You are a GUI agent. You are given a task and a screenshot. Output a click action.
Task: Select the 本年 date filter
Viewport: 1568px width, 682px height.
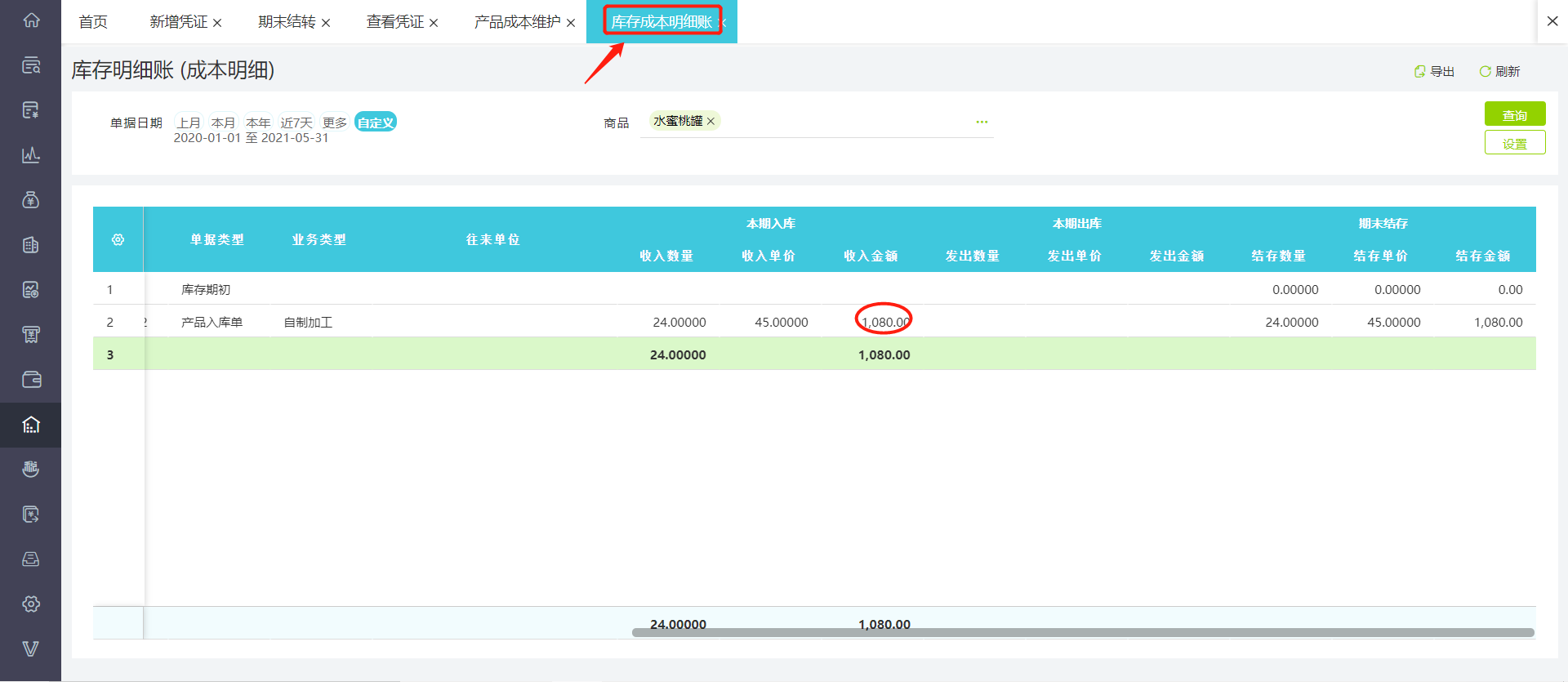pyautogui.click(x=258, y=123)
